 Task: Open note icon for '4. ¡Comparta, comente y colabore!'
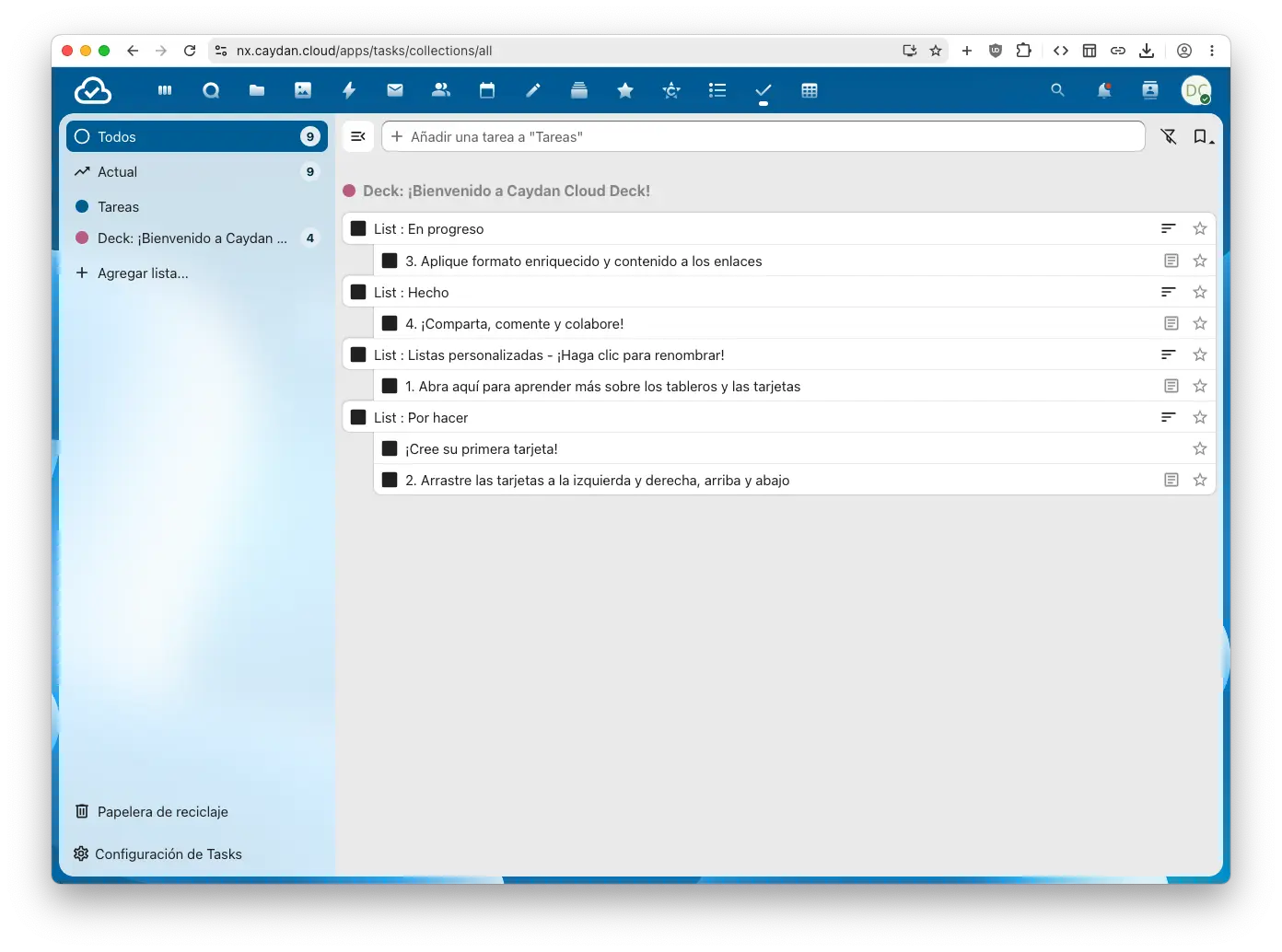(x=1171, y=323)
